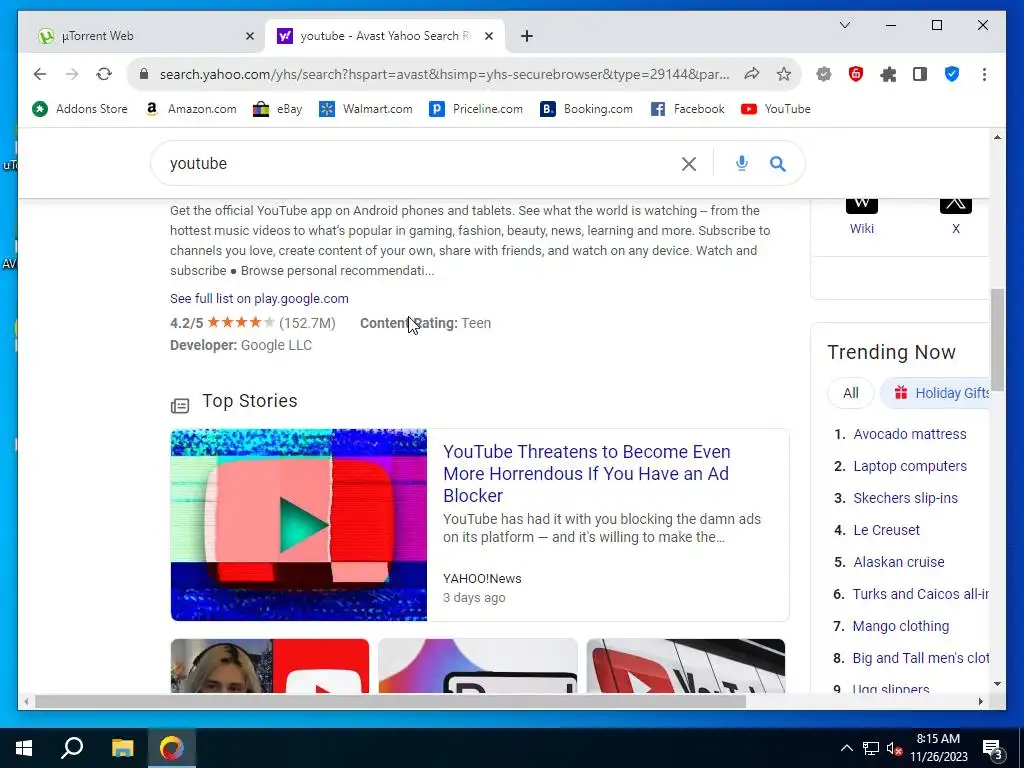The height and width of the screenshot is (768, 1024).
Task: Reload the current page
Action: [104, 74]
